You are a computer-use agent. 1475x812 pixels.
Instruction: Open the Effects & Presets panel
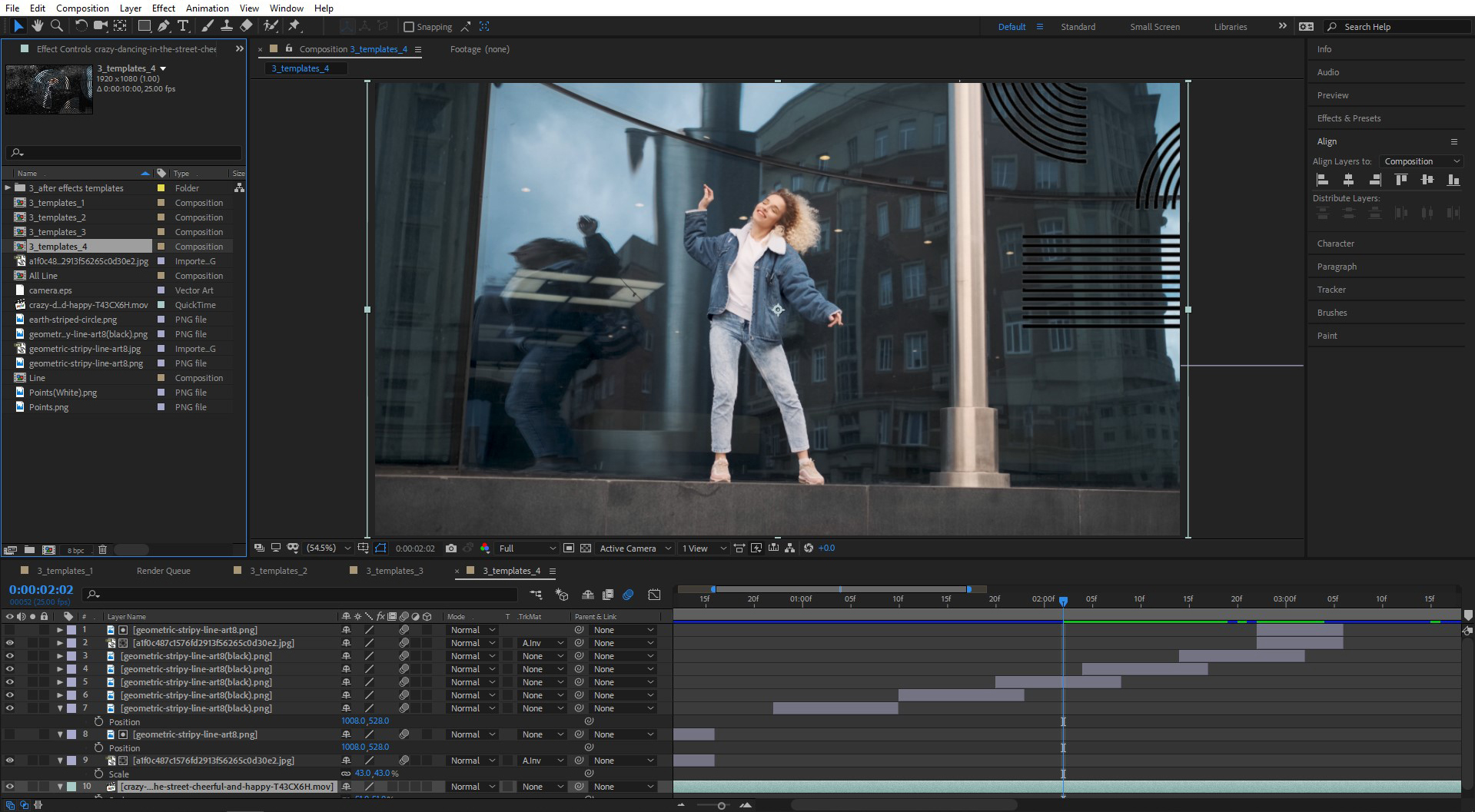[1347, 118]
